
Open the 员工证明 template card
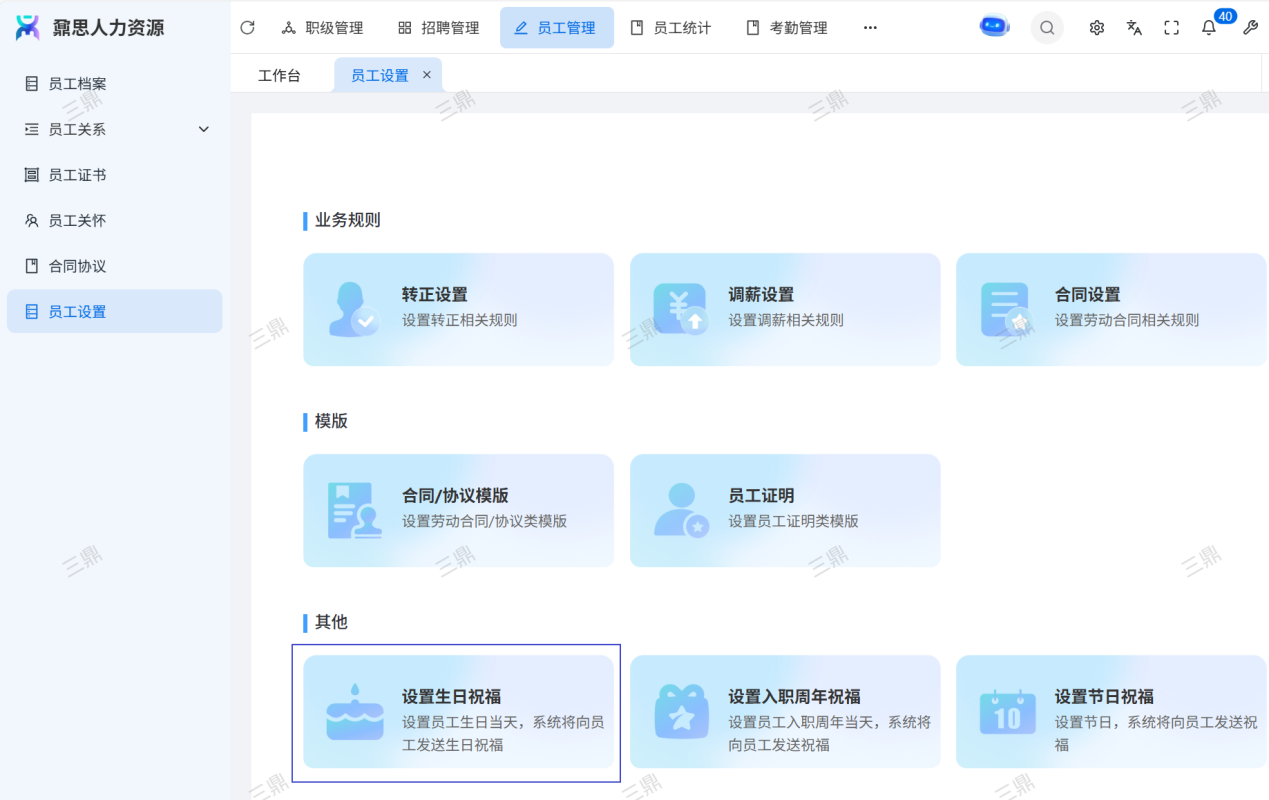[784, 510]
